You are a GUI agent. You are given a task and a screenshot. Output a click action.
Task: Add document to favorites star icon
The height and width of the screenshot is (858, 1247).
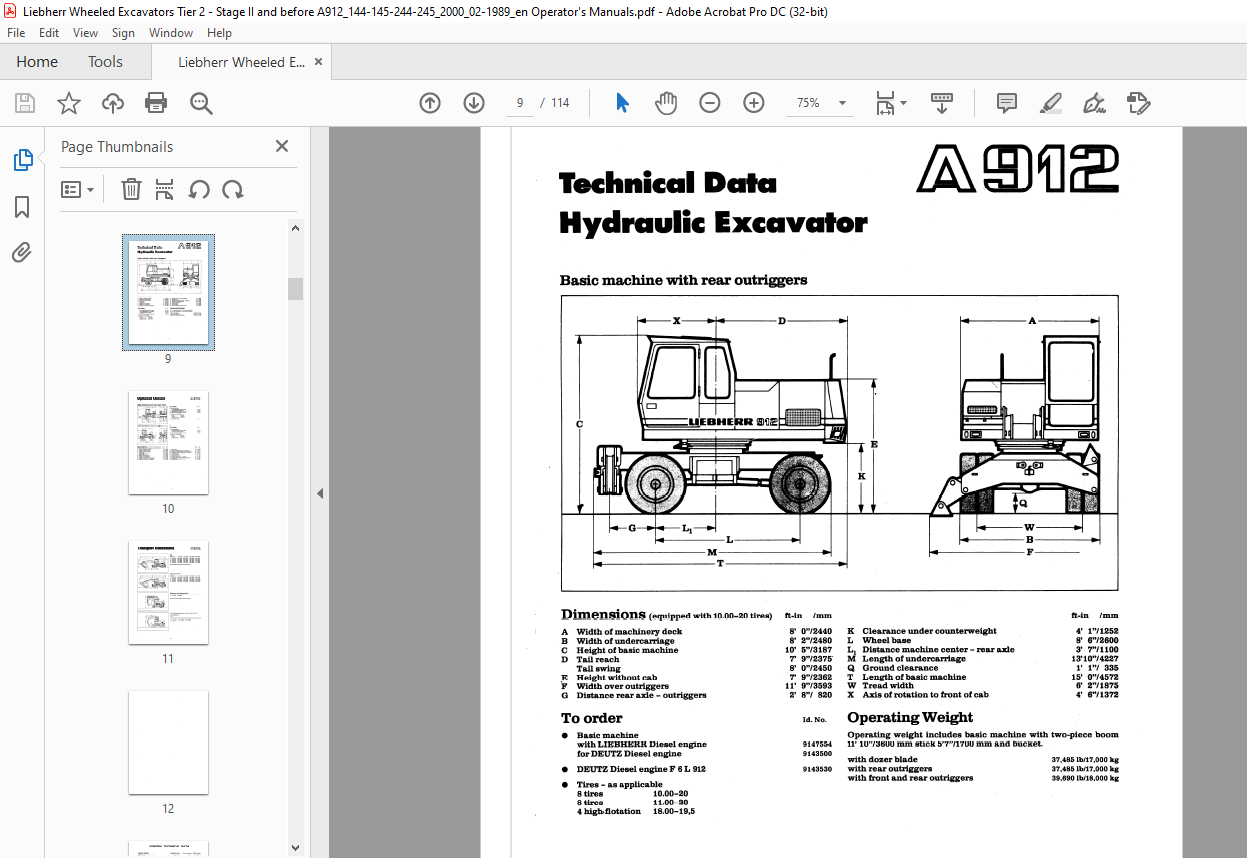point(69,103)
